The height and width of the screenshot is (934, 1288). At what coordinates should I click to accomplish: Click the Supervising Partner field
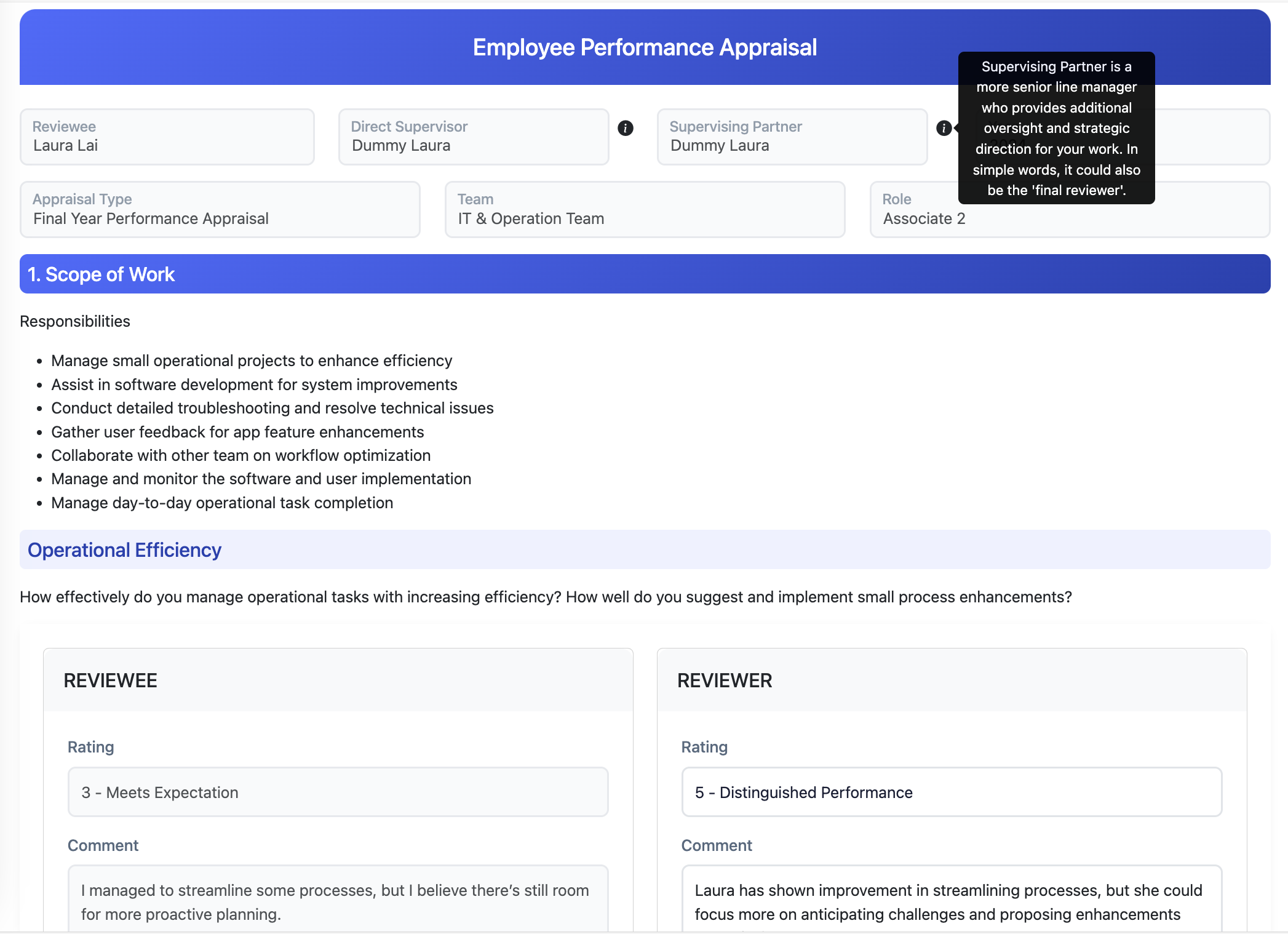(x=792, y=137)
